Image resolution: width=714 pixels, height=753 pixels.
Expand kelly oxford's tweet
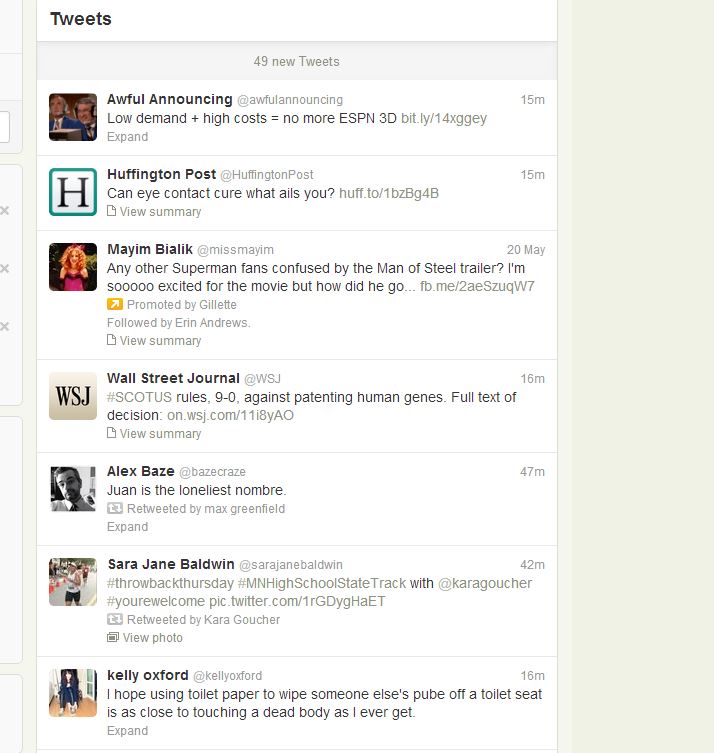point(127,731)
